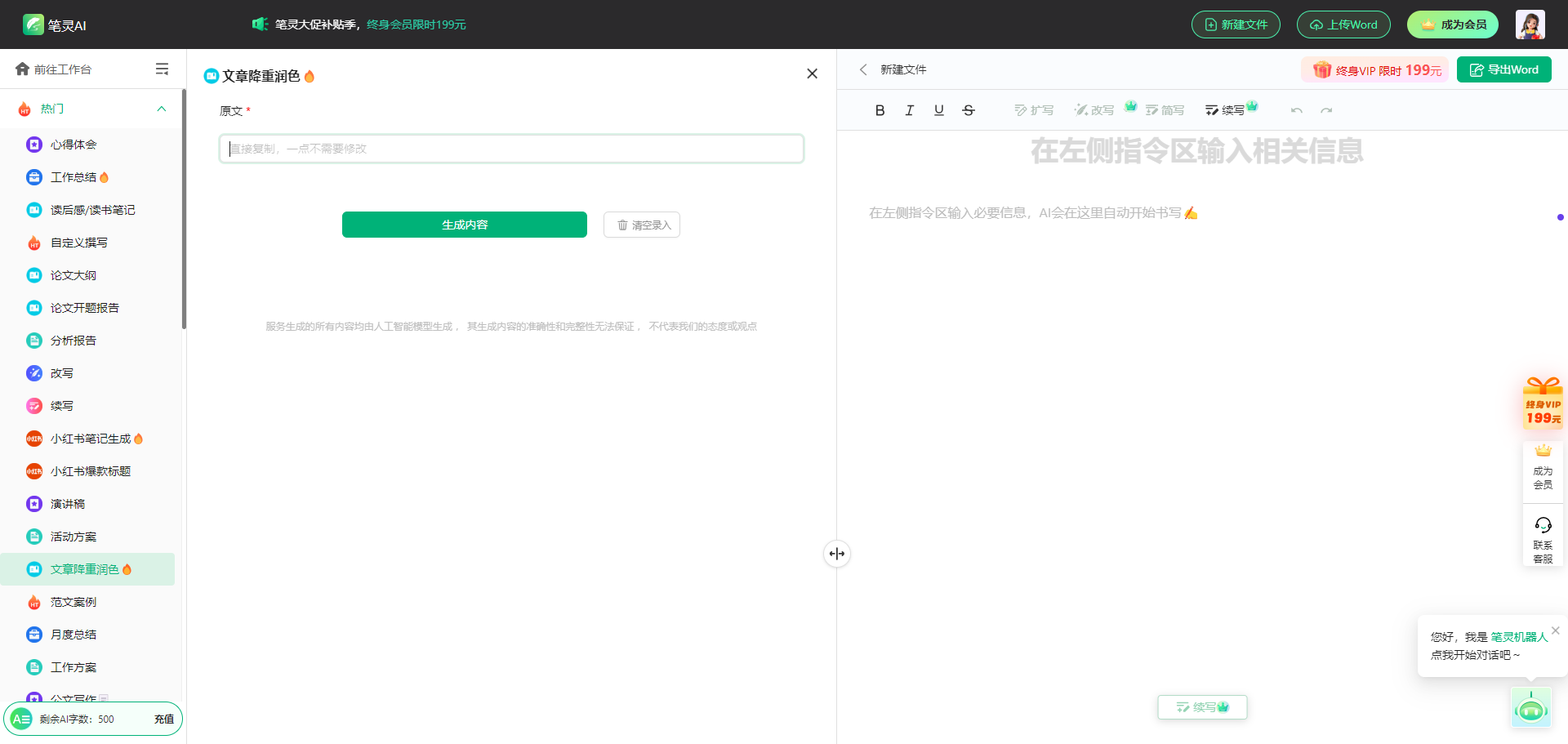The height and width of the screenshot is (744, 1568).
Task: Click the 清空录入 button
Action: coord(642,225)
